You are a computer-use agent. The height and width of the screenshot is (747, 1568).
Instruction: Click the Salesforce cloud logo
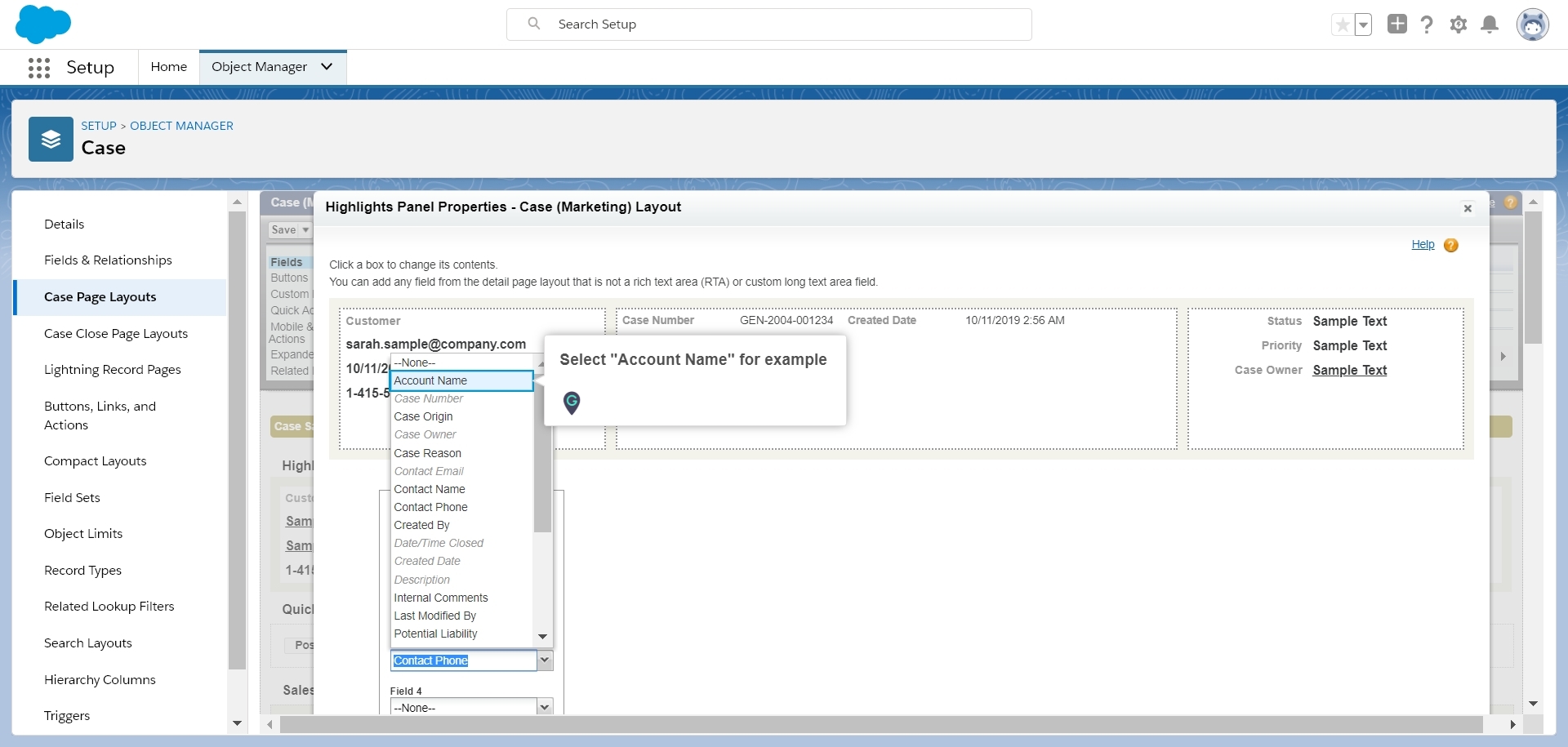coord(43,24)
